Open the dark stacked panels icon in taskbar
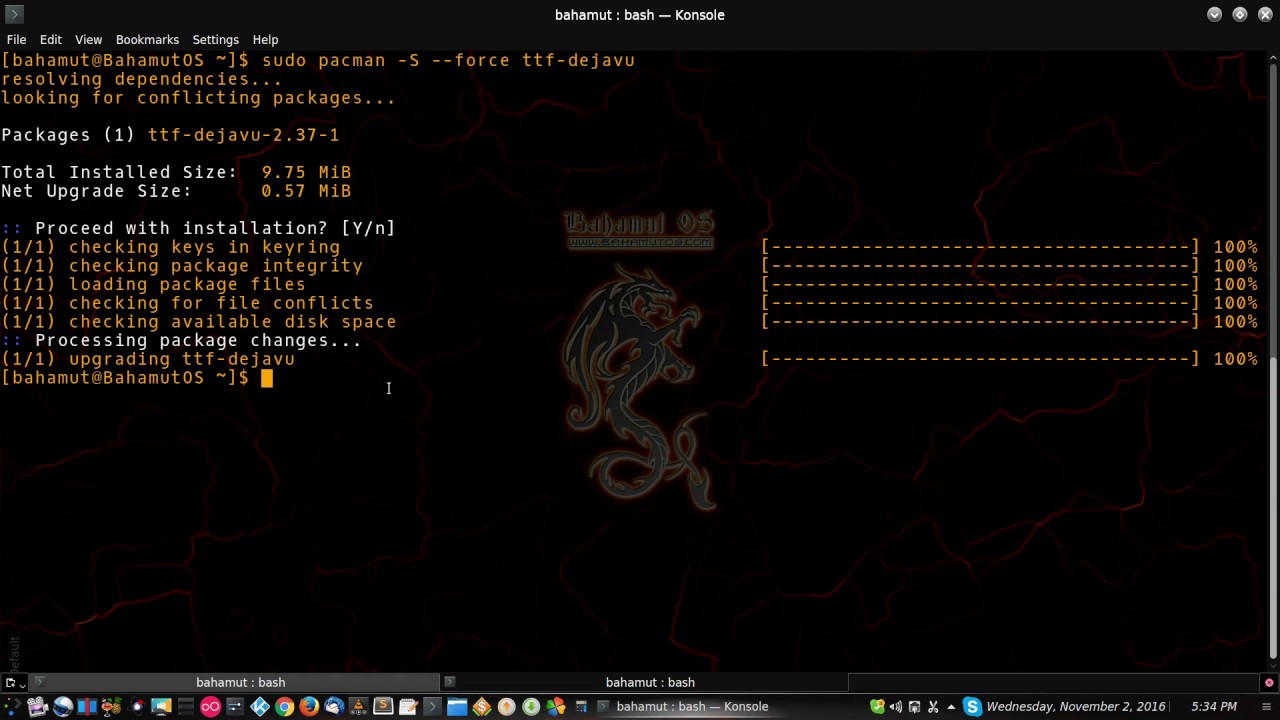 tap(186, 707)
